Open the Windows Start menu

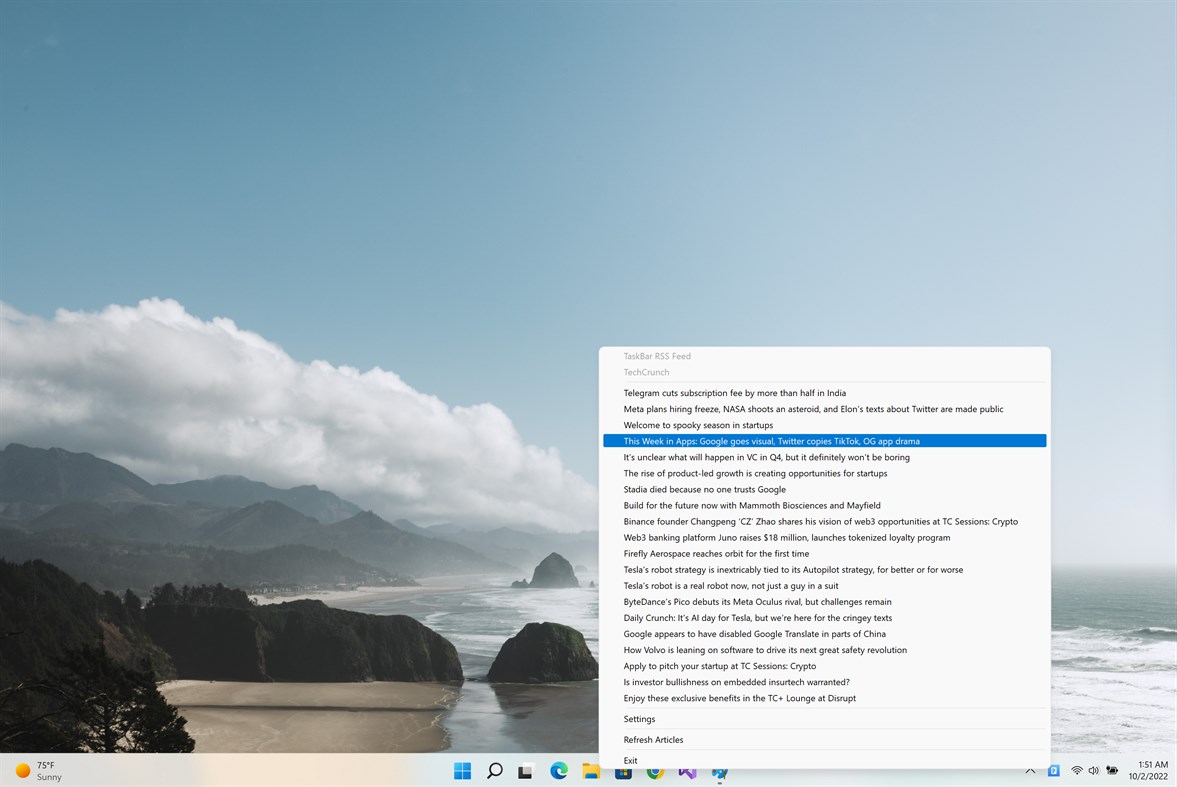(x=462, y=771)
